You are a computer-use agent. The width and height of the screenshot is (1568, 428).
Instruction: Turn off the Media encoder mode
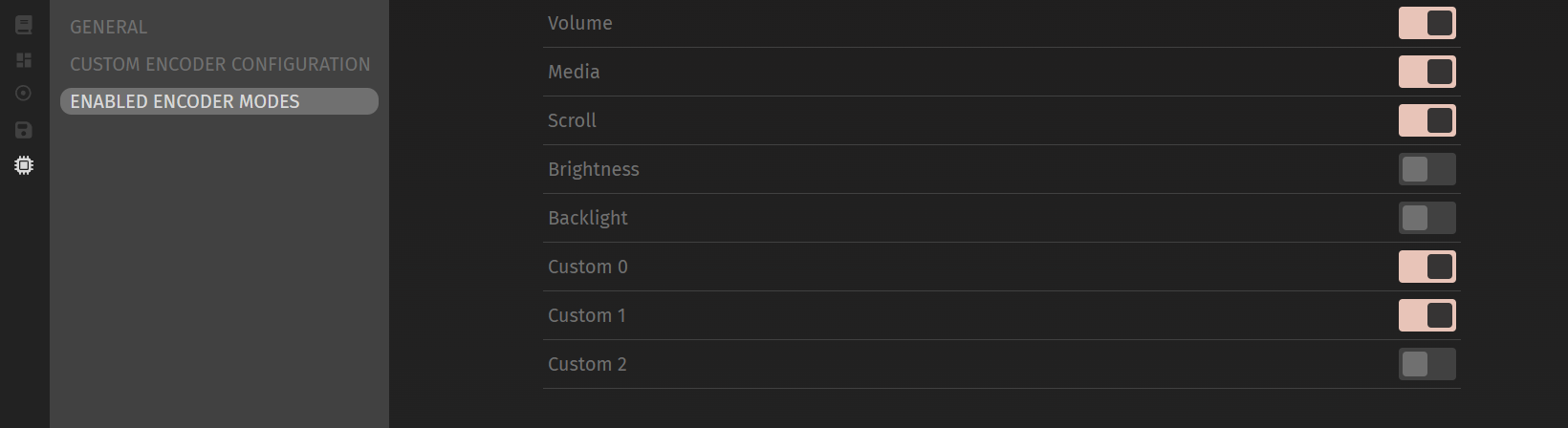(x=1426, y=72)
